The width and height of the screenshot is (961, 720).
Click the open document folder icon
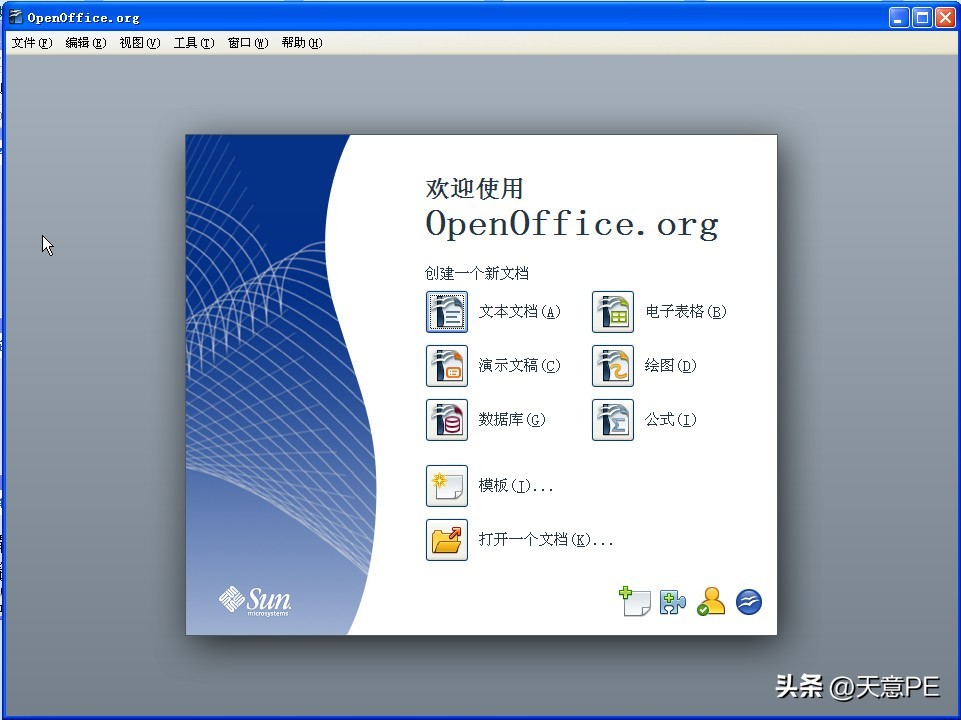pyautogui.click(x=447, y=540)
